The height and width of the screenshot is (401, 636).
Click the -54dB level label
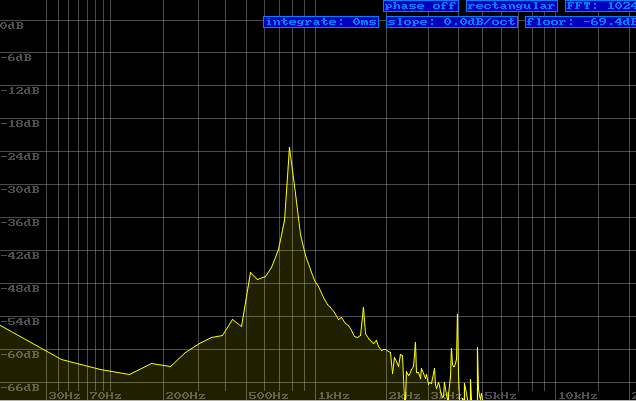[20, 322]
